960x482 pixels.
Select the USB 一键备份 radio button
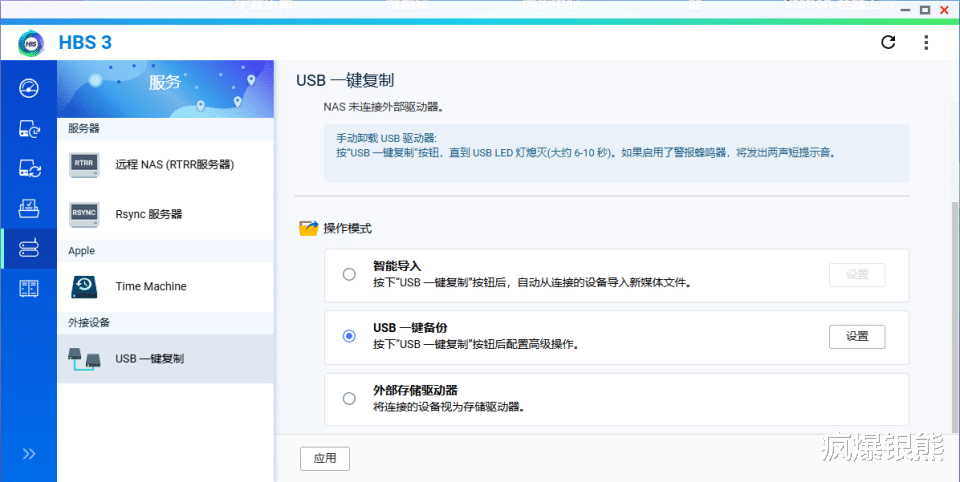pyautogui.click(x=349, y=336)
